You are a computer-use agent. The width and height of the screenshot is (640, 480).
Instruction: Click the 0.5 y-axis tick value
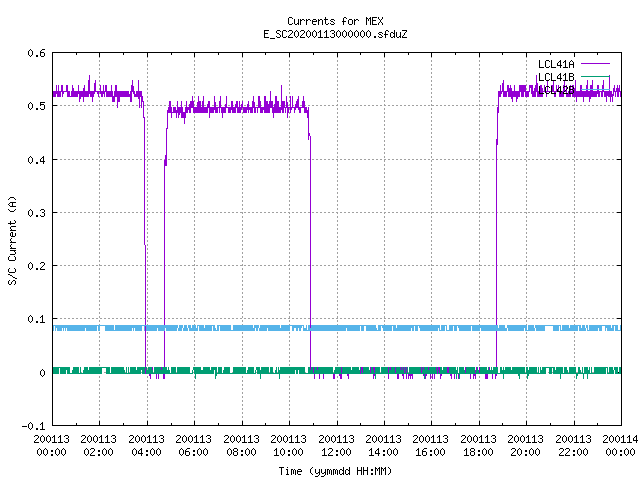pos(36,106)
